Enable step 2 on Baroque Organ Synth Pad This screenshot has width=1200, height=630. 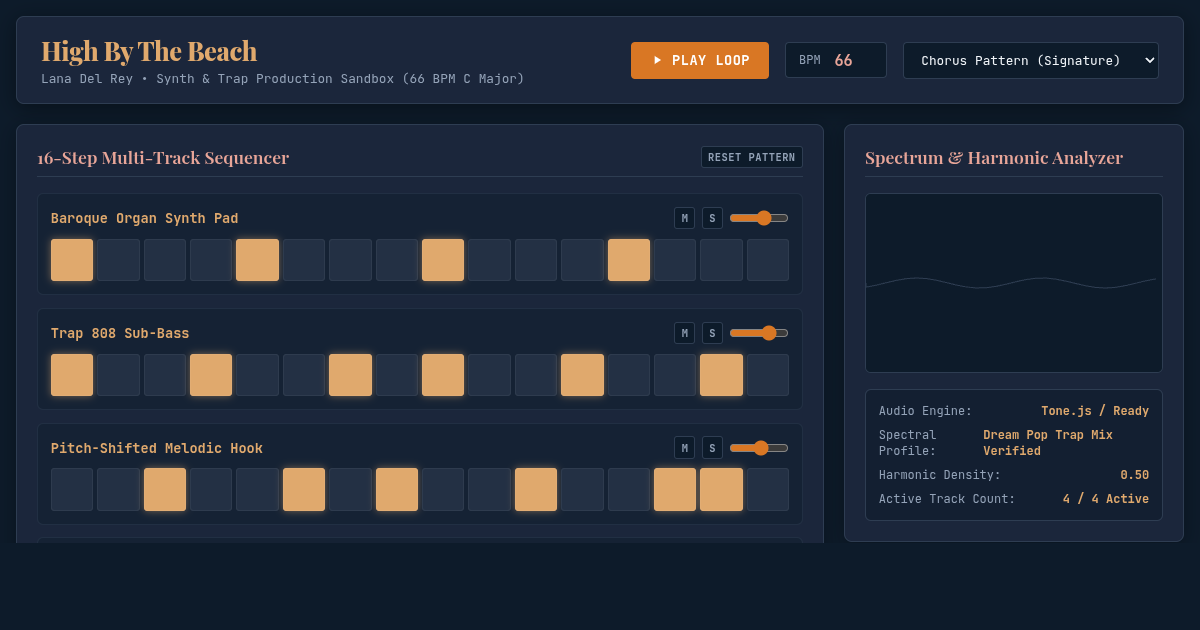point(118,260)
